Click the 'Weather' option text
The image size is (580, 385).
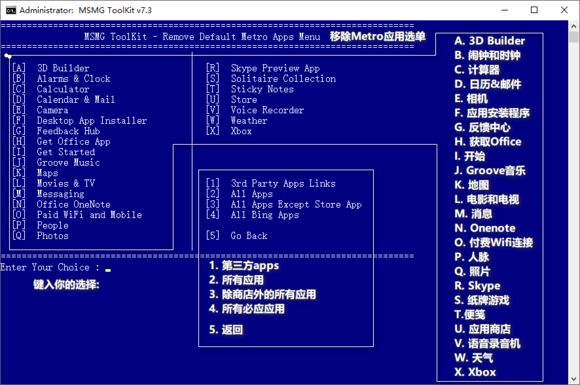pos(249,121)
